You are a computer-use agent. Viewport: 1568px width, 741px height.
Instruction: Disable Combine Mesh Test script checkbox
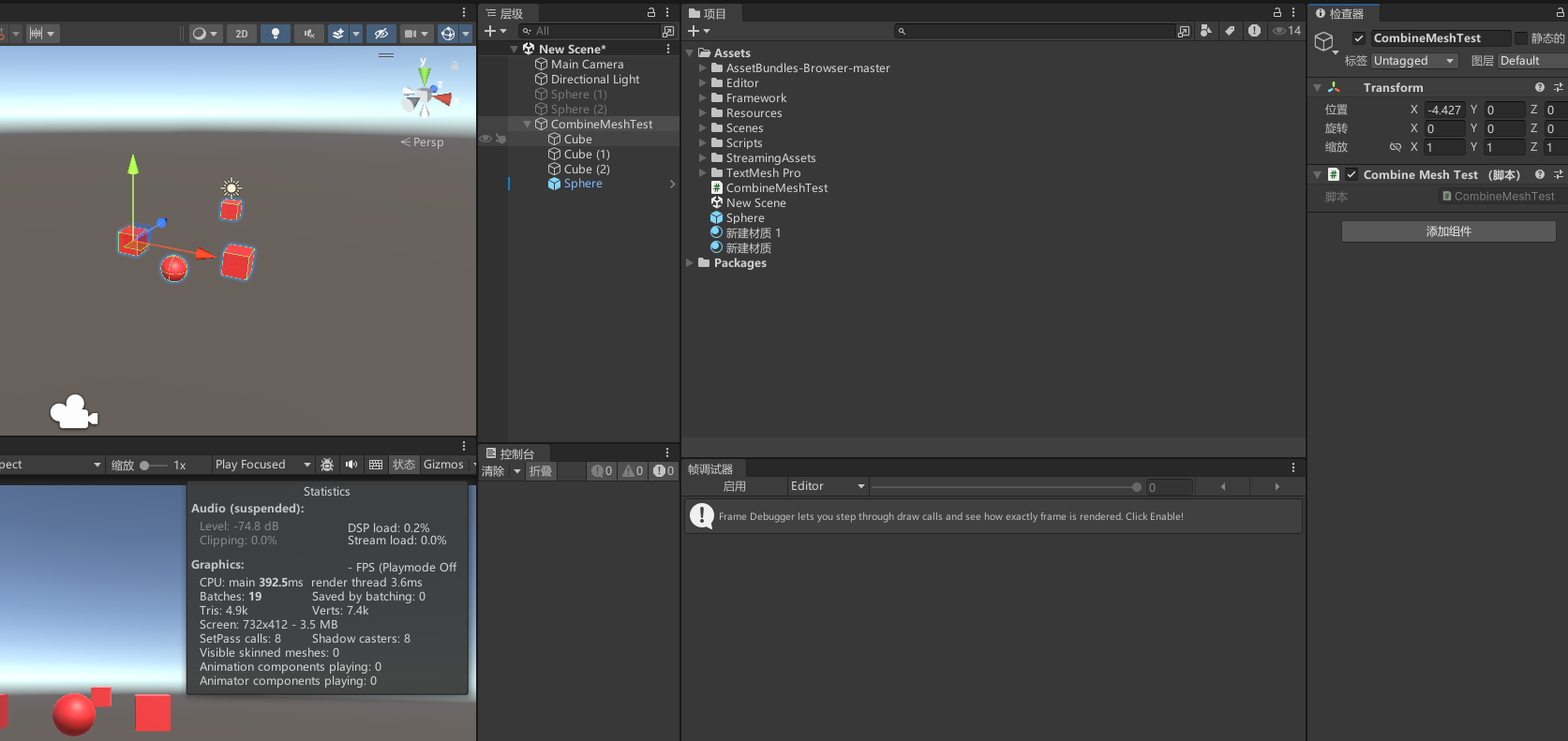(1351, 175)
